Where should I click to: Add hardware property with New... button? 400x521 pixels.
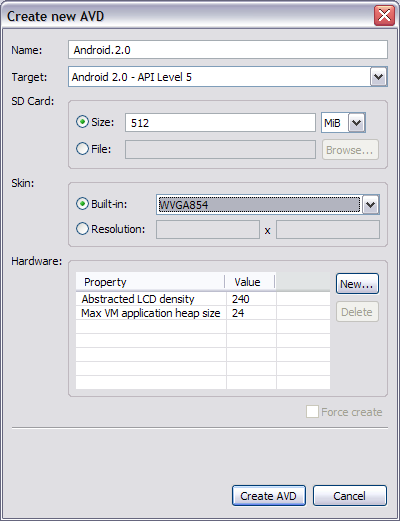(x=357, y=284)
